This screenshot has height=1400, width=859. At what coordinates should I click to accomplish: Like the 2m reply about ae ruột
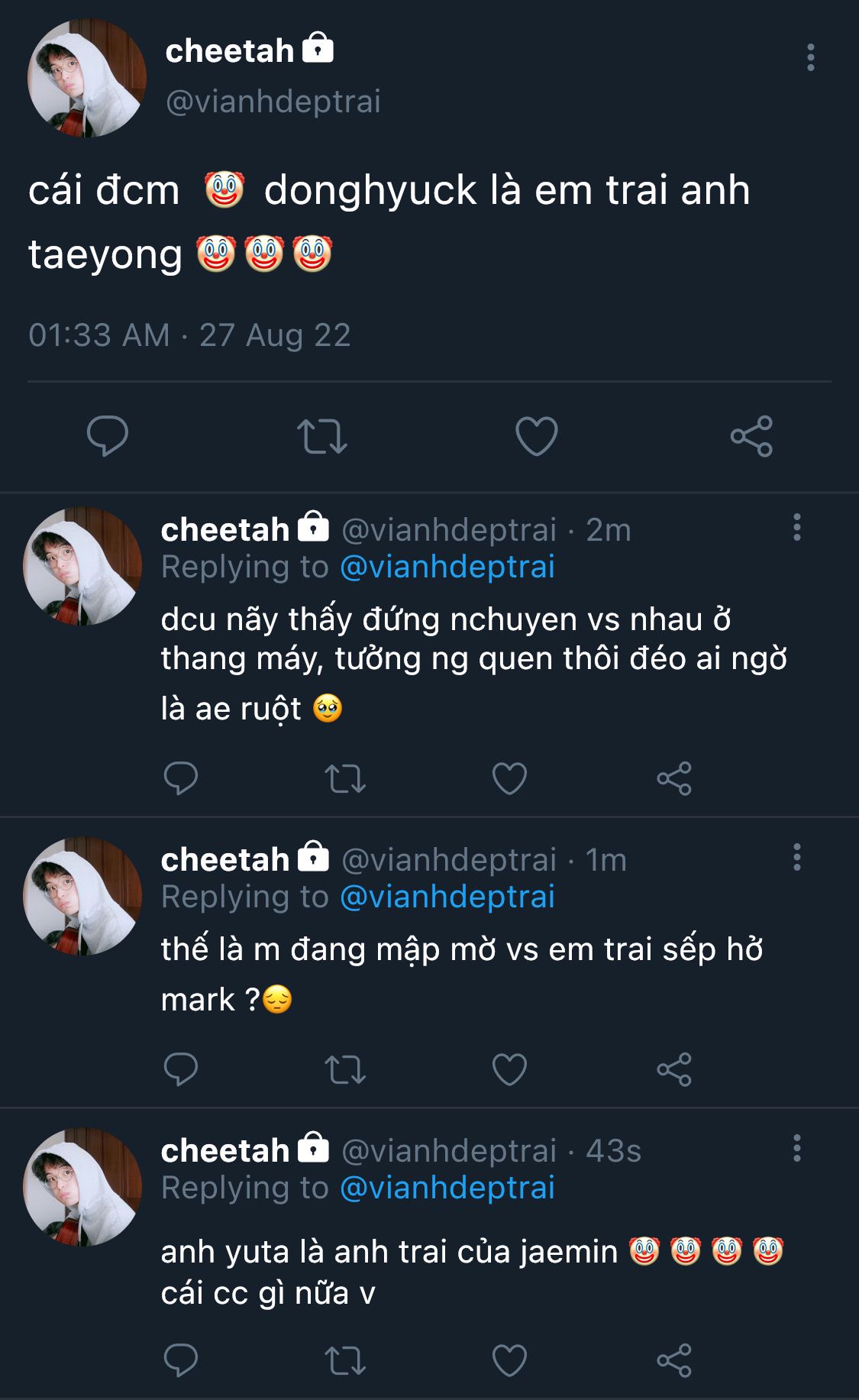[509, 778]
